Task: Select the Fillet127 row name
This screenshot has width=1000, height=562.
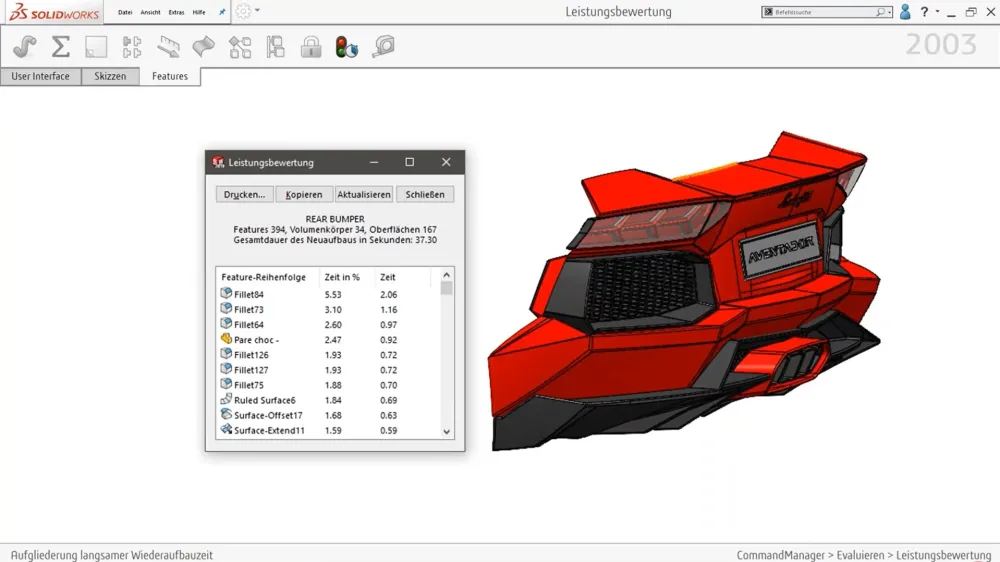Action: [x=251, y=370]
